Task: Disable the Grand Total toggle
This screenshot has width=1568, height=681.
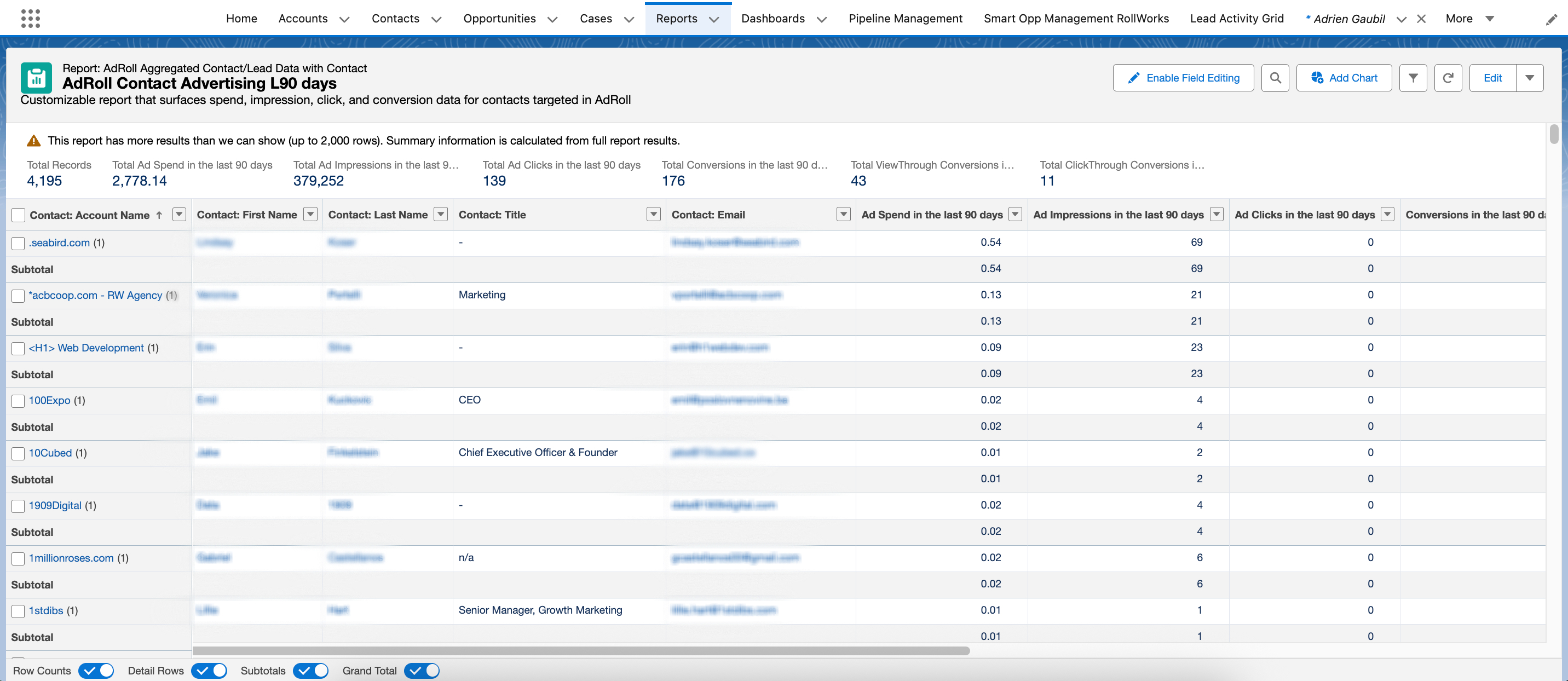Action: [x=422, y=670]
